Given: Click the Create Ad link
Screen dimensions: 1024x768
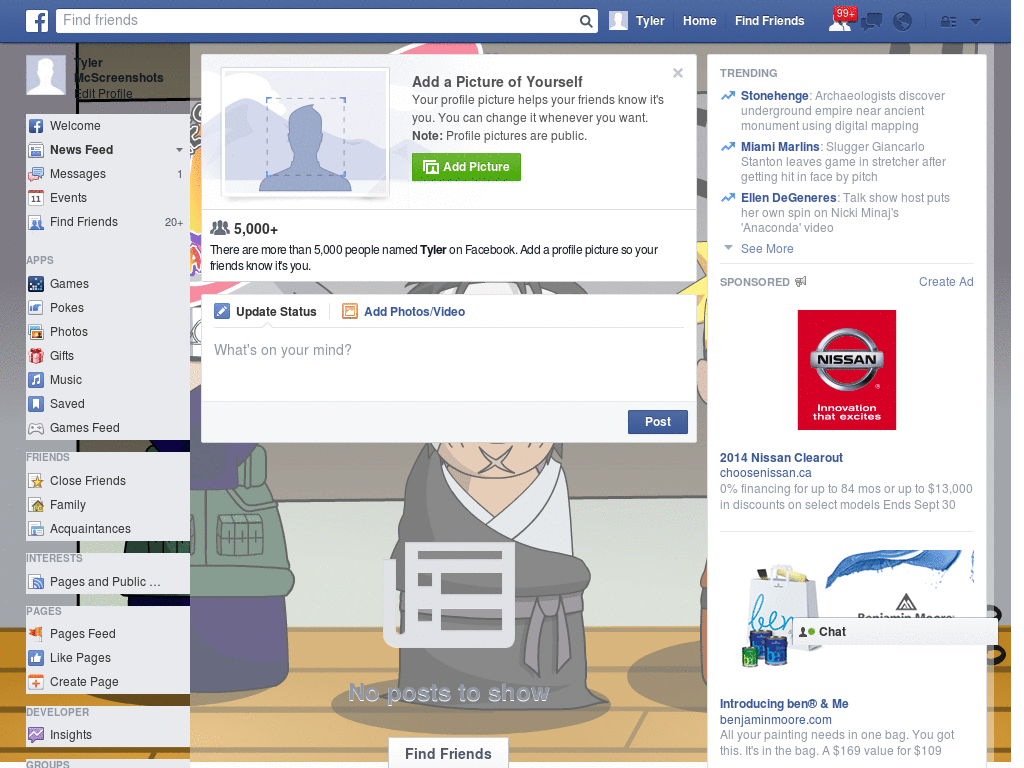Looking at the screenshot, I should [946, 282].
